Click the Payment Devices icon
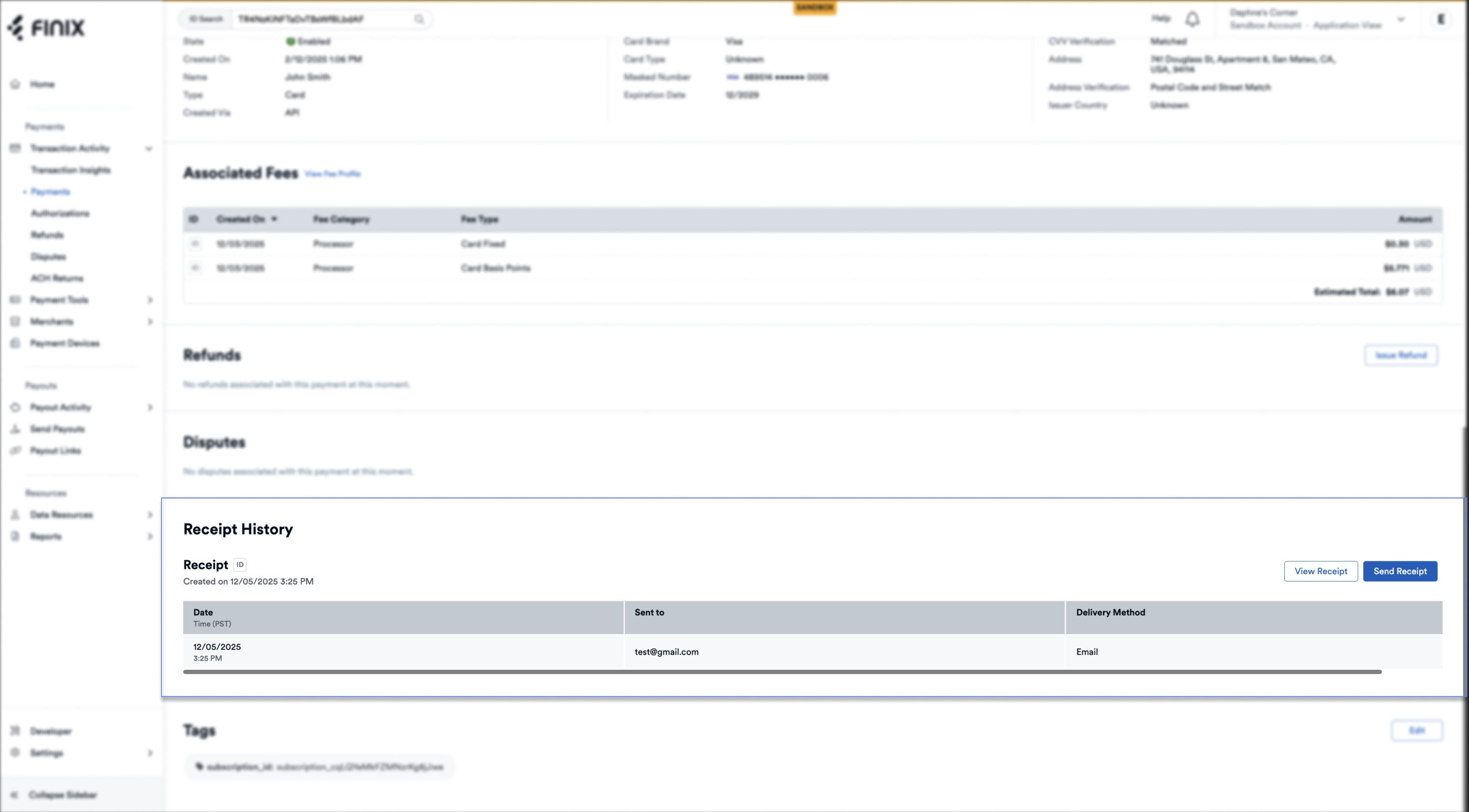Image resolution: width=1469 pixels, height=812 pixels. 15,343
